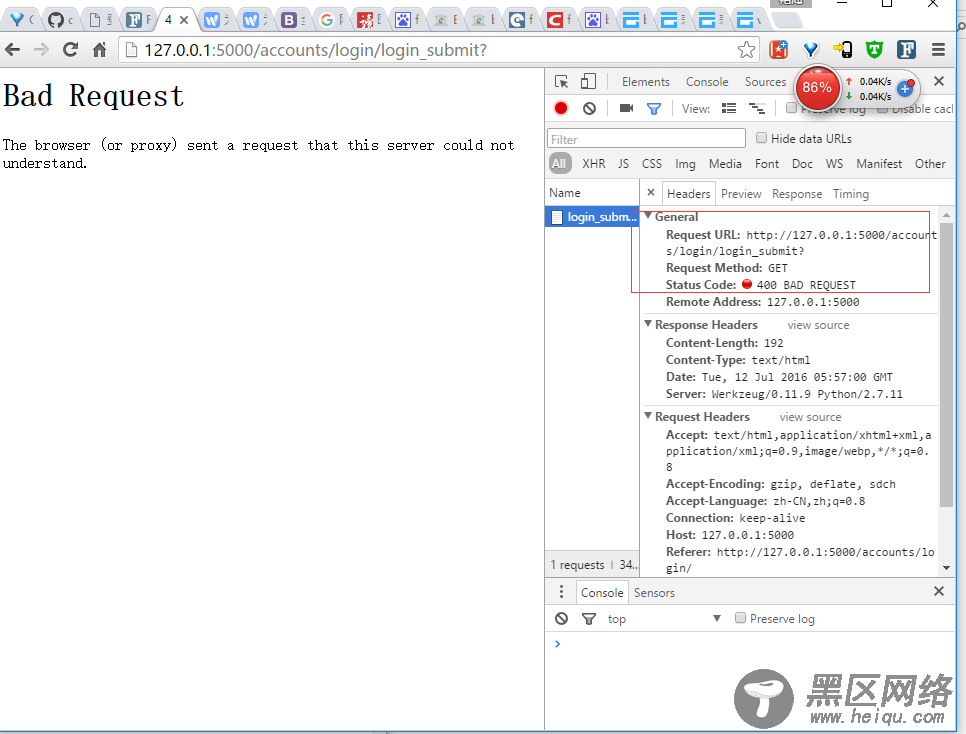Clear the network log
Viewport: 966px width, 734px height.
[x=590, y=108]
